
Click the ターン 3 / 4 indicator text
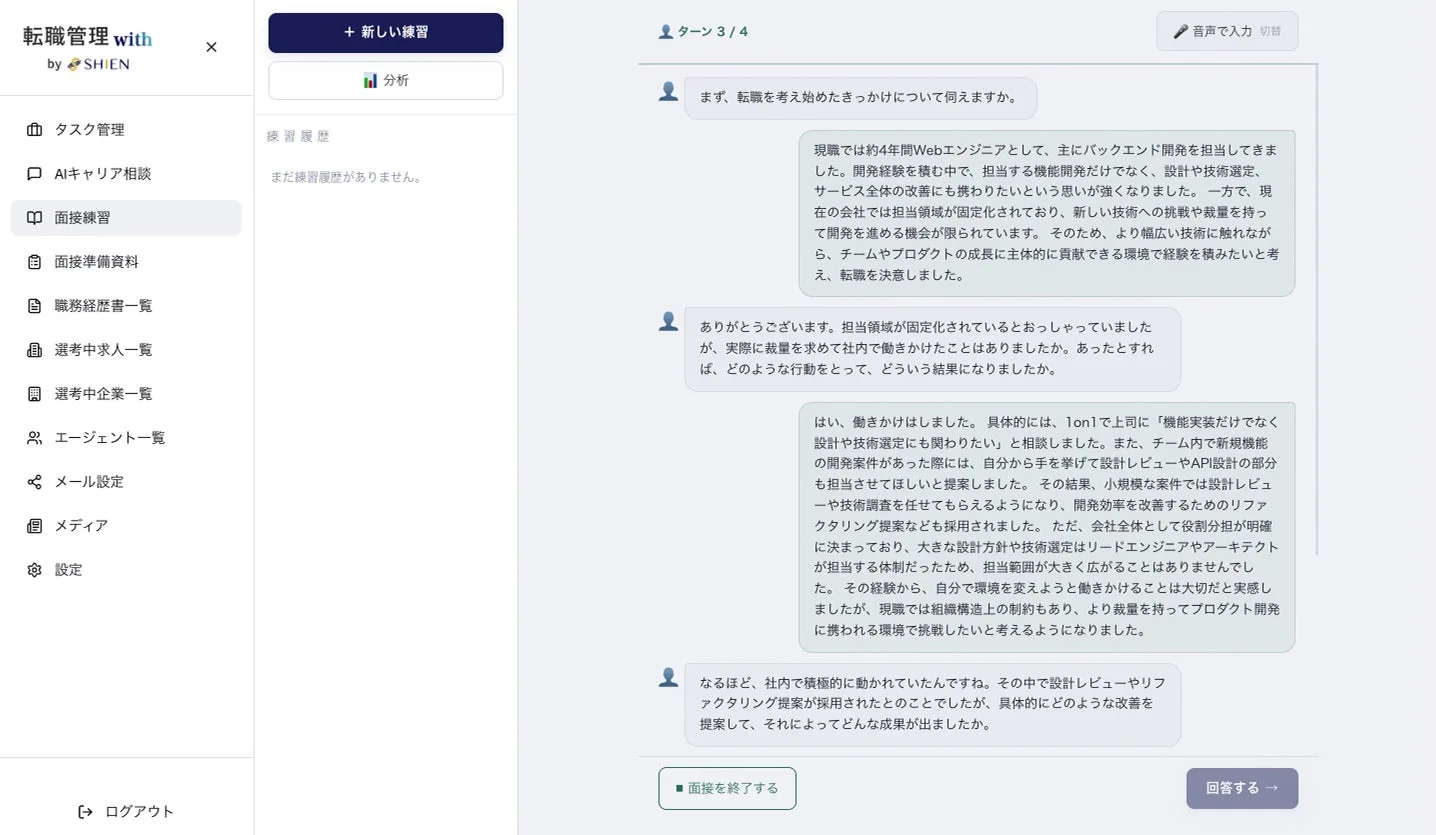[x=713, y=32]
